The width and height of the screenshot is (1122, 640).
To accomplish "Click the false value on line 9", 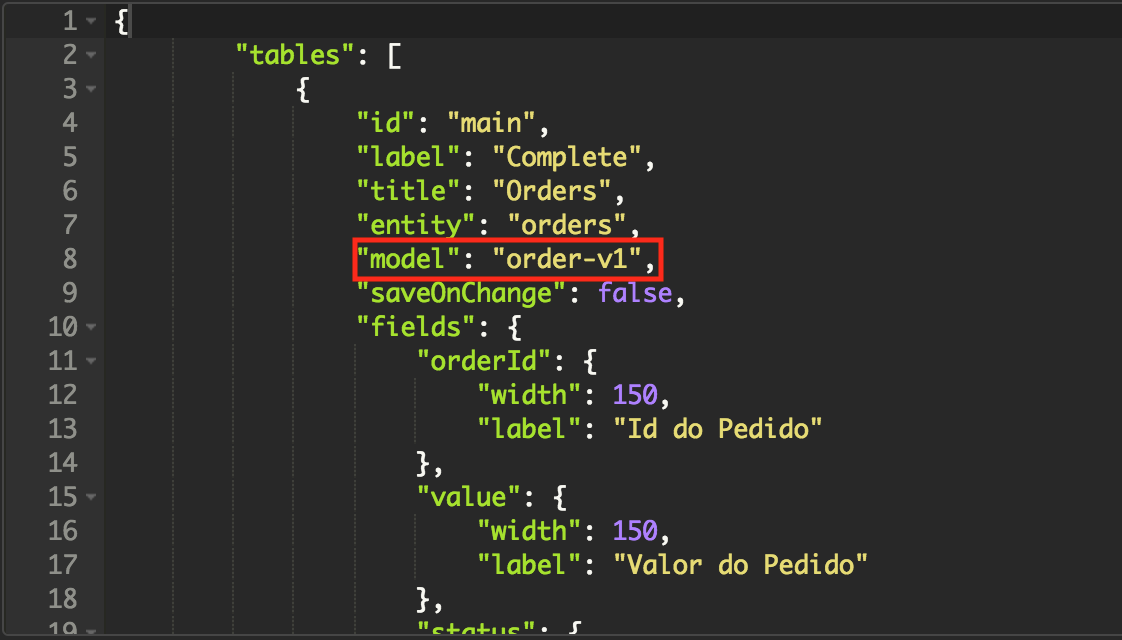I will pos(635,293).
